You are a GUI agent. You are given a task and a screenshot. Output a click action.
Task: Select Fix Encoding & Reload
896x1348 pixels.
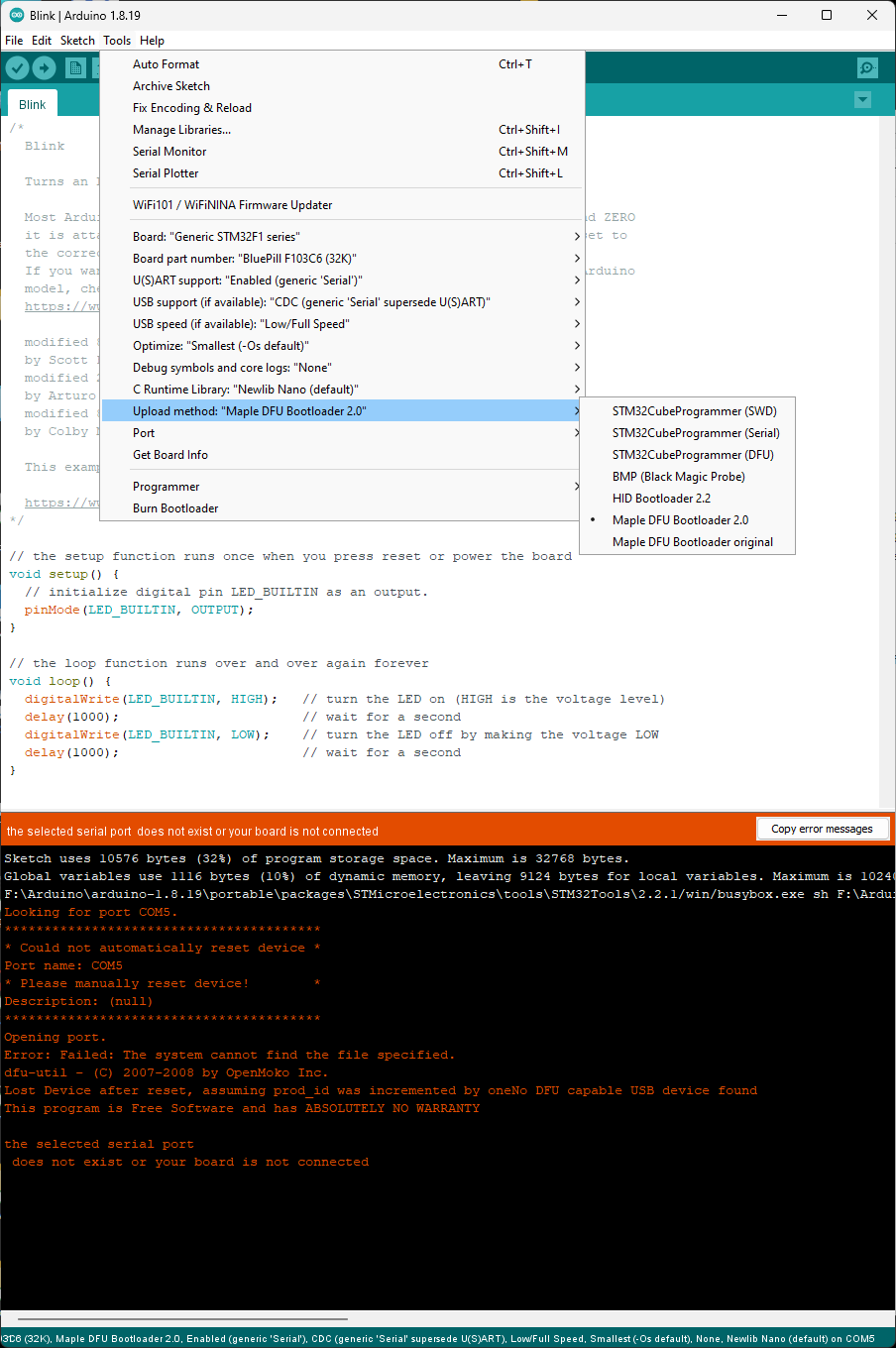coord(343,108)
